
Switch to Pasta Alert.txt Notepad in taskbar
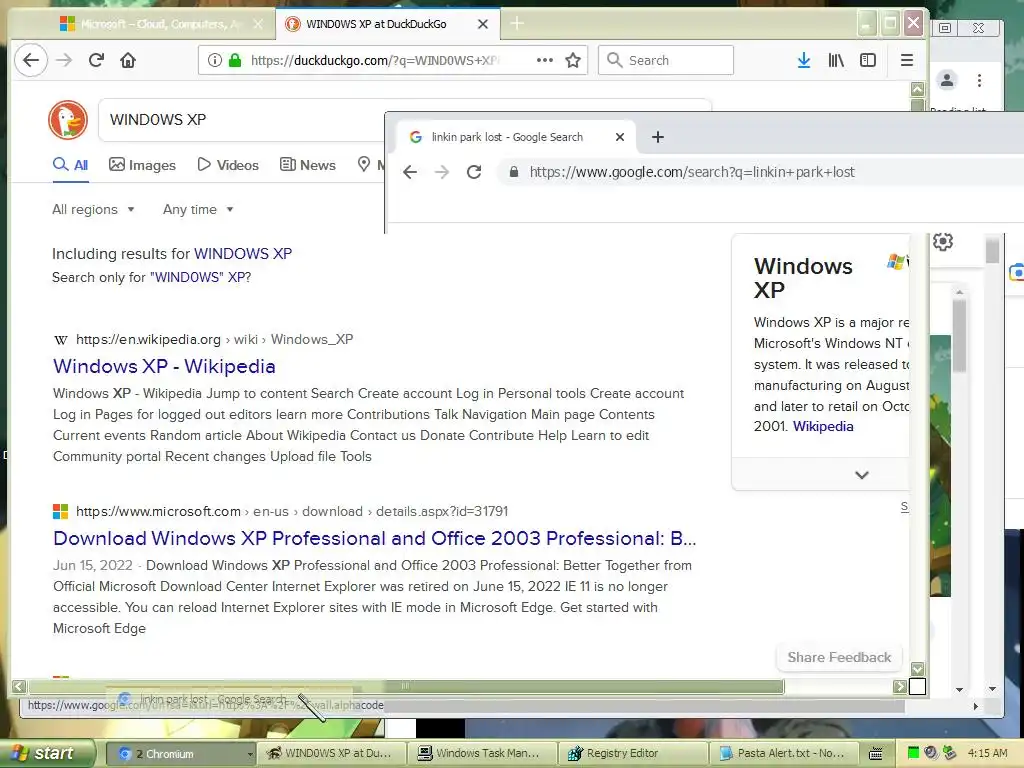(x=783, y=754)
